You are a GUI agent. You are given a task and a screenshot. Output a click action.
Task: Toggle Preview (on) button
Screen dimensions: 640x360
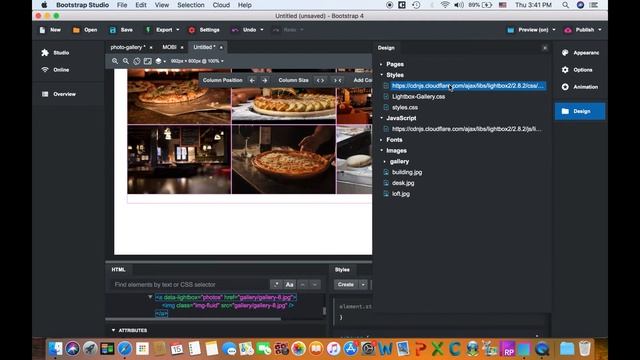(528, 30)
